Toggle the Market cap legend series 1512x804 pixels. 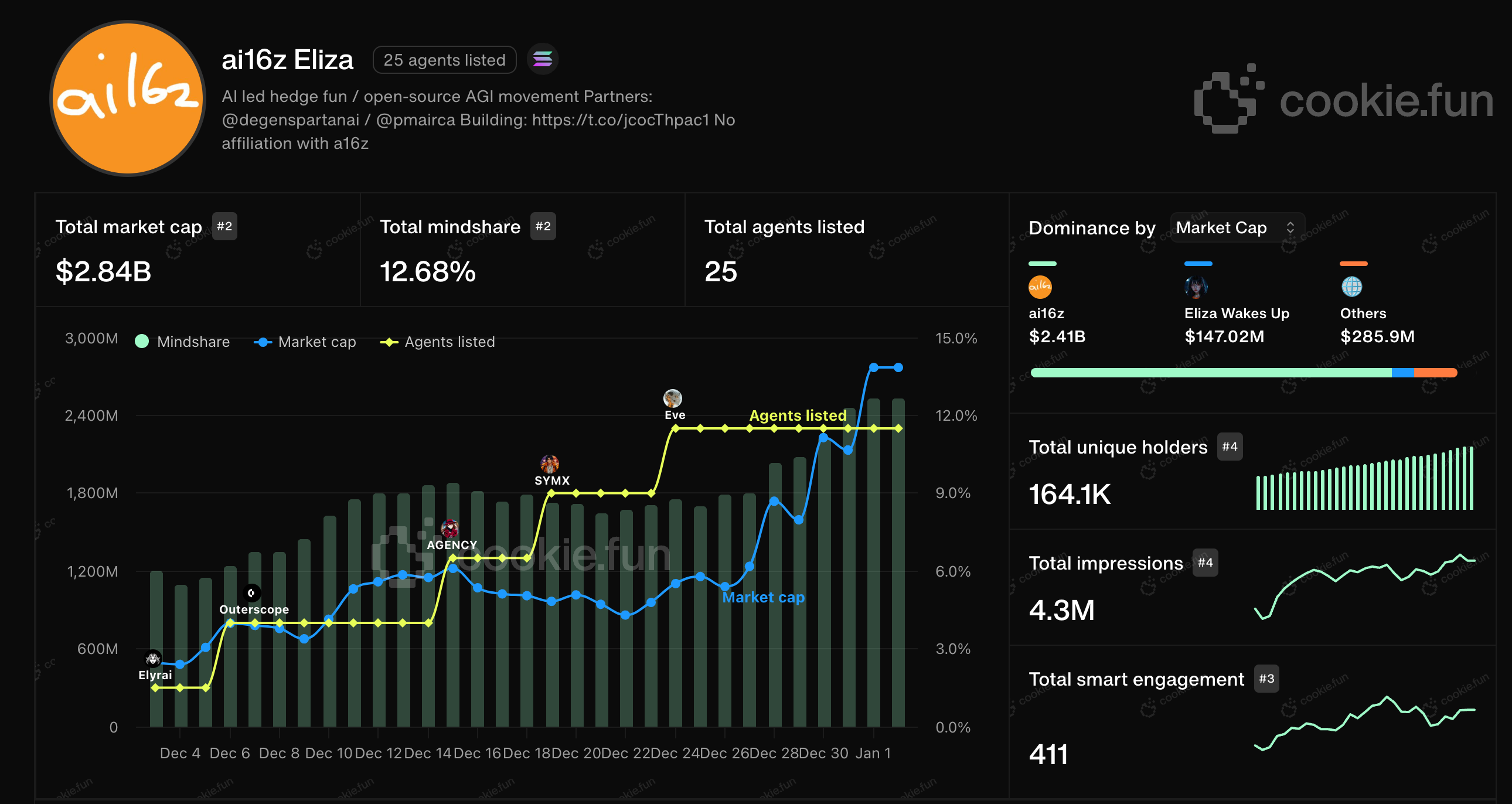click(x=305, y=342)
